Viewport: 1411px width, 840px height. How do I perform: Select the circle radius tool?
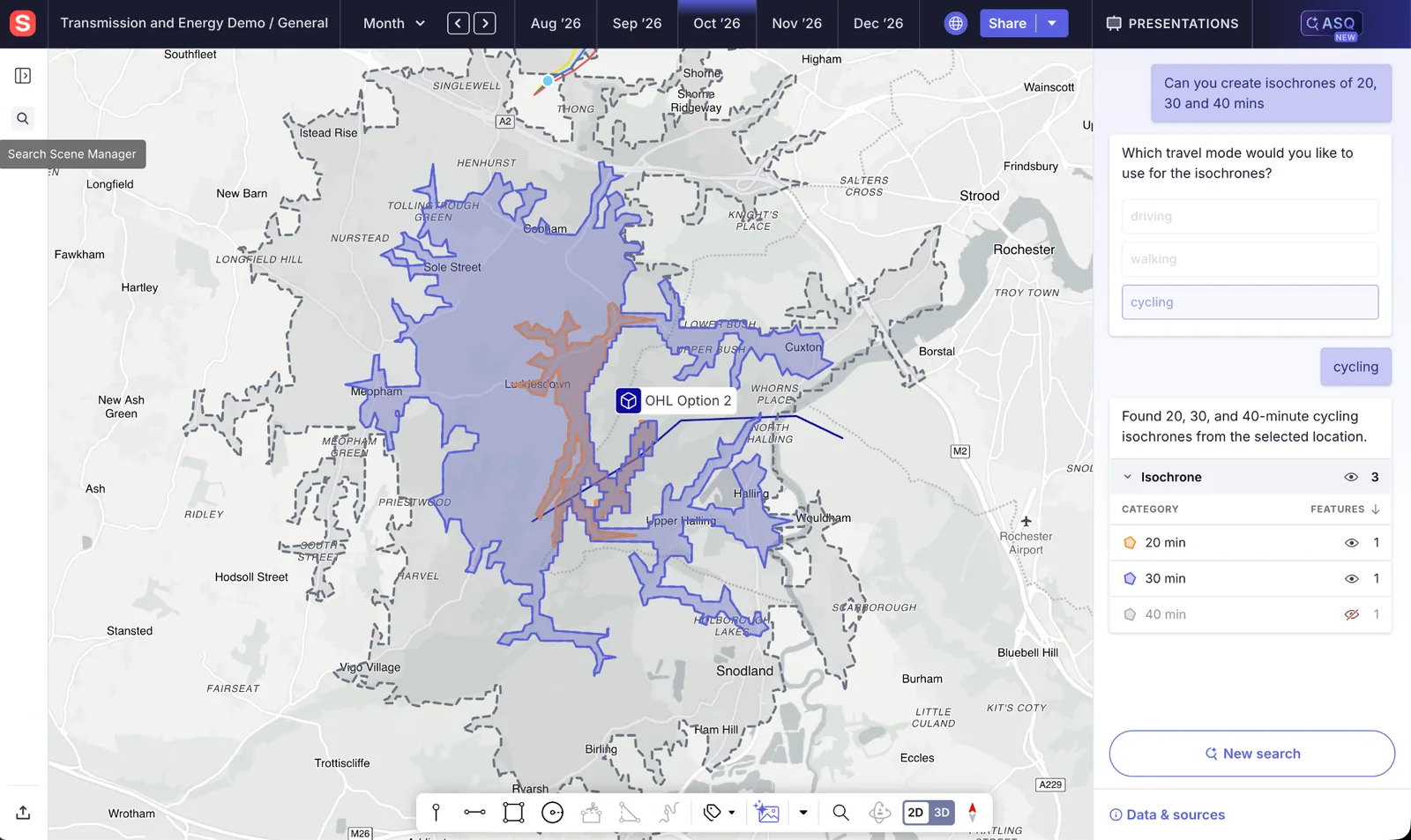pyautogui.click(x=552, y=812)
